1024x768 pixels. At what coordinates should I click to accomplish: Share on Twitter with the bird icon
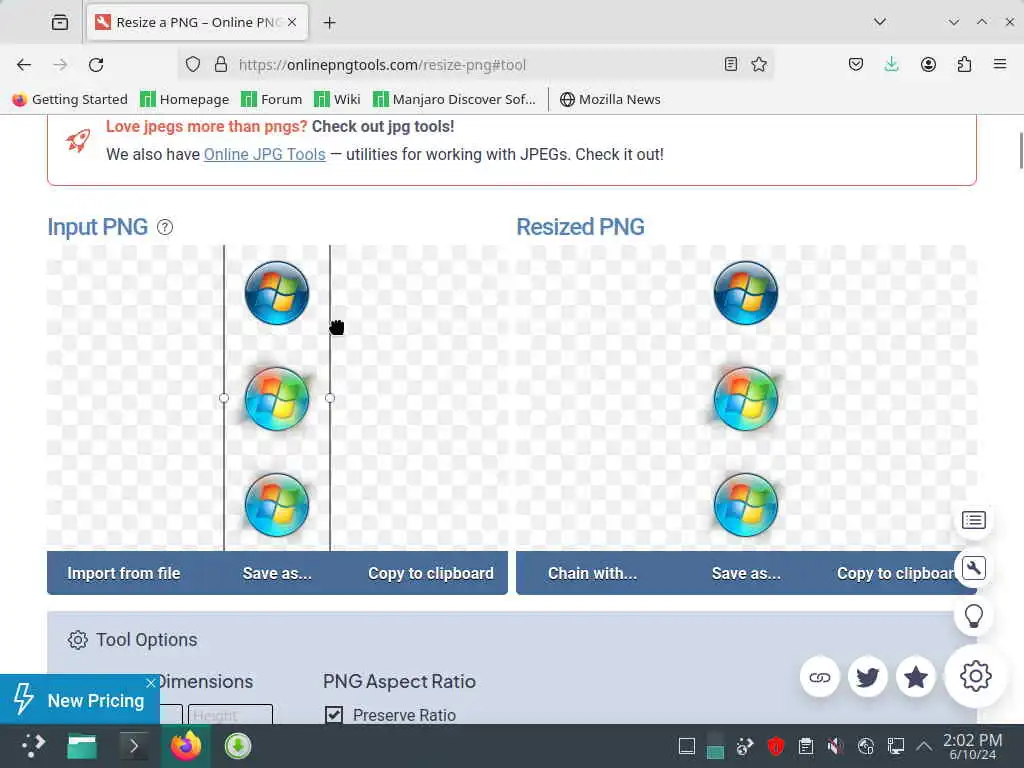tap(867, 677)
